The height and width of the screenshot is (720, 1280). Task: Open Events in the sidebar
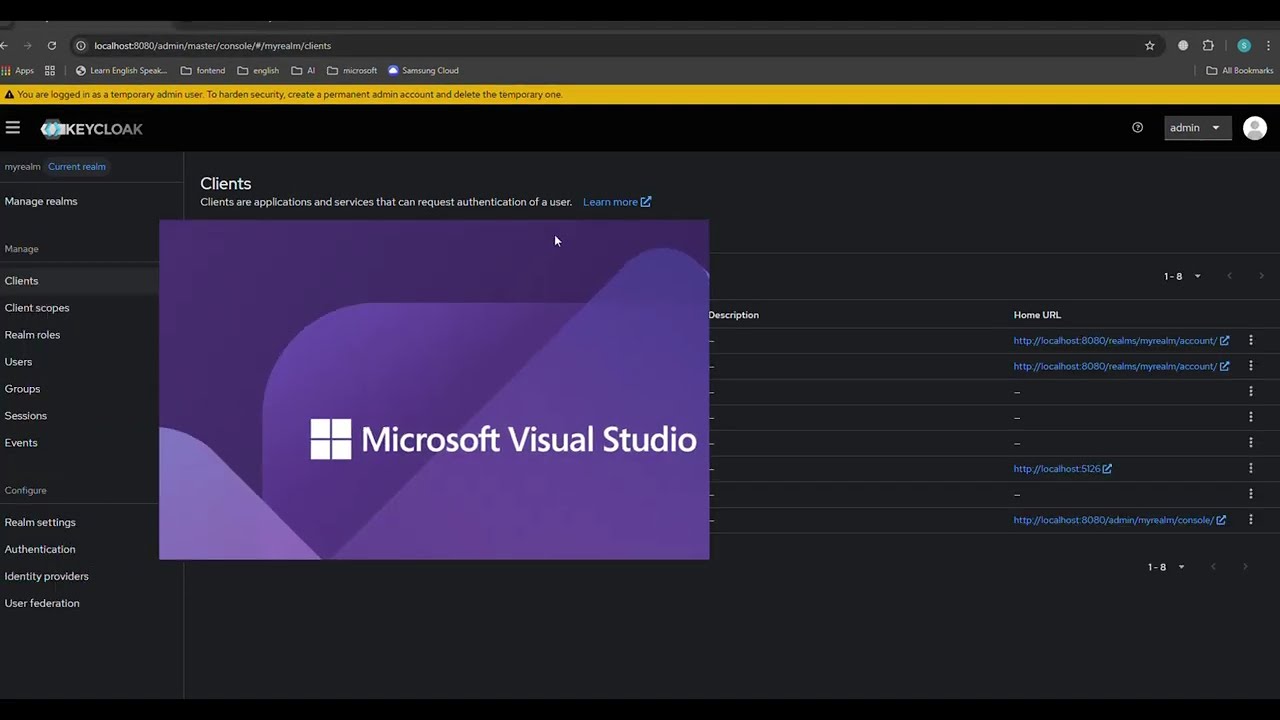tap(21, 443)
